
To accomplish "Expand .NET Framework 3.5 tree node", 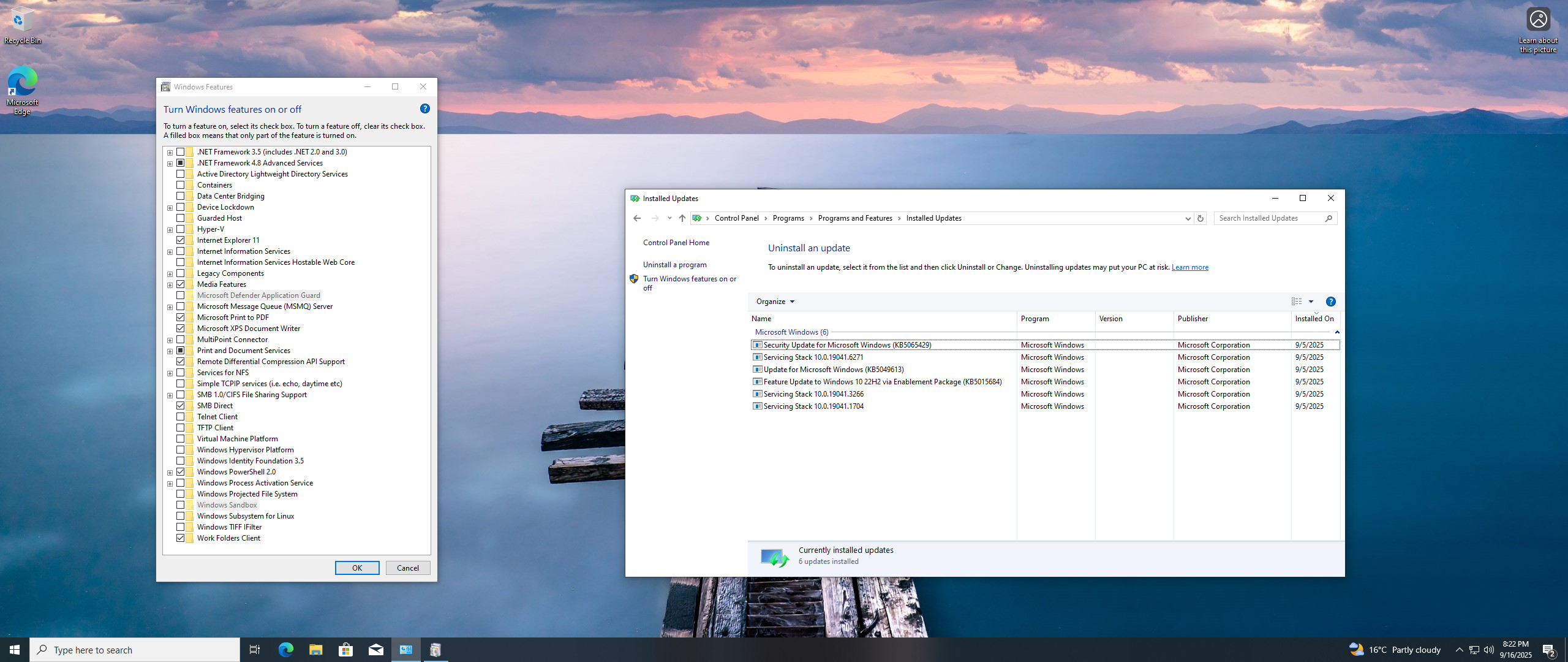I will tap(170, 153).
